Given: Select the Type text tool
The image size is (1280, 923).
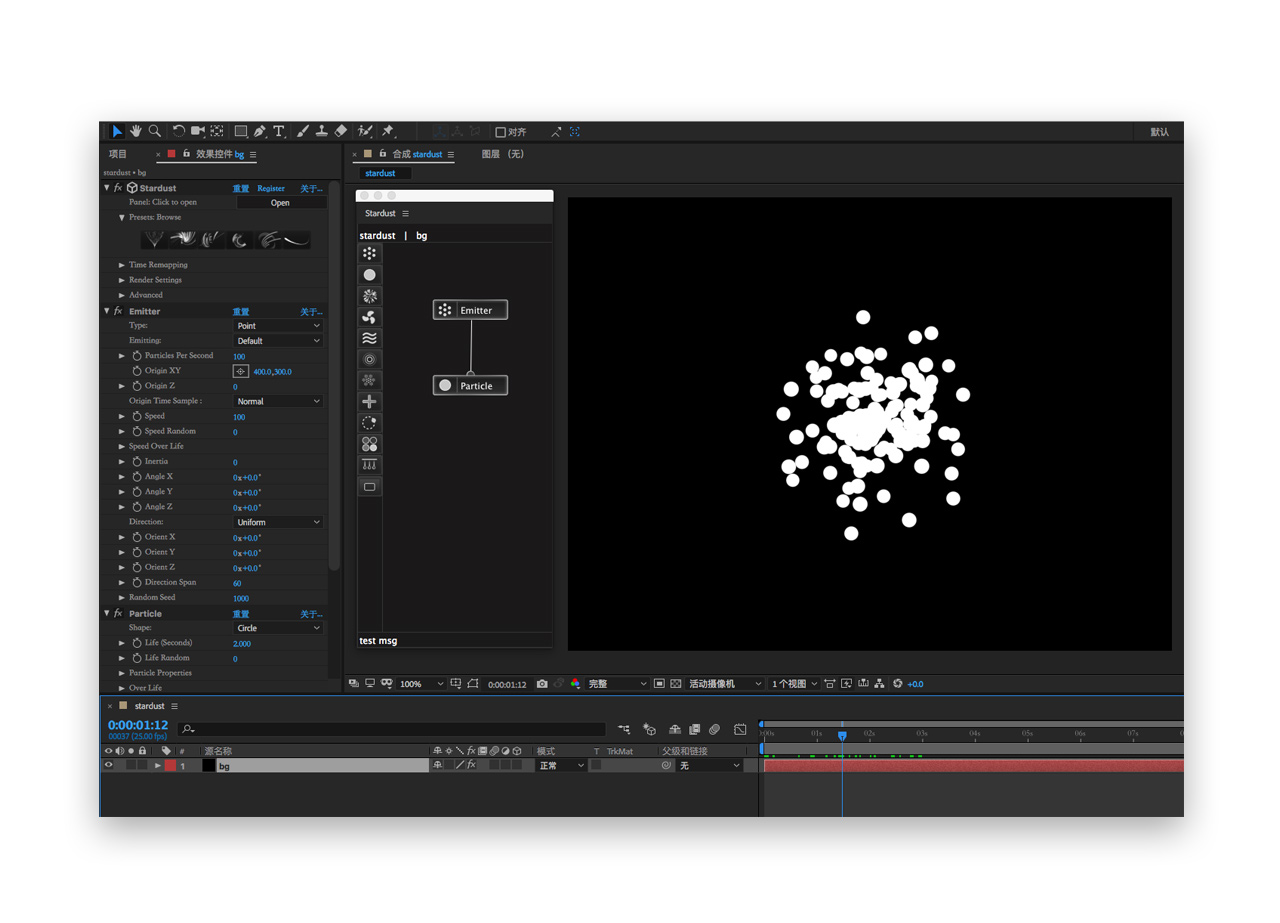Looking at the screenshot, I should (279, 131).
